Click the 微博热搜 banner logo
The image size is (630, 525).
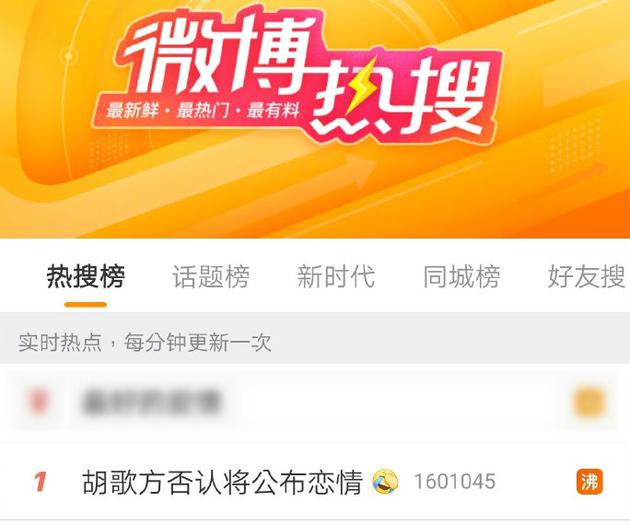point(305,74)
